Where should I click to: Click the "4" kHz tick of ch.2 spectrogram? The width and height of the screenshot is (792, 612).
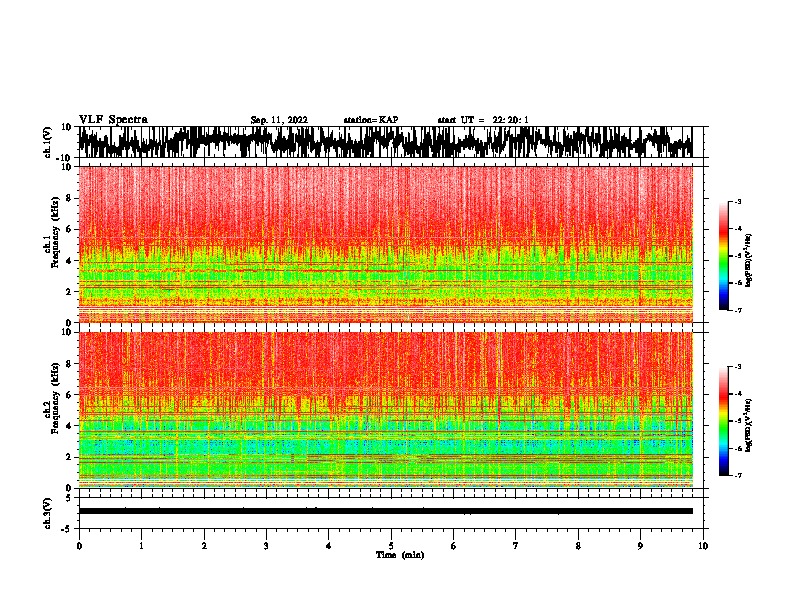[x=69, y=426]
